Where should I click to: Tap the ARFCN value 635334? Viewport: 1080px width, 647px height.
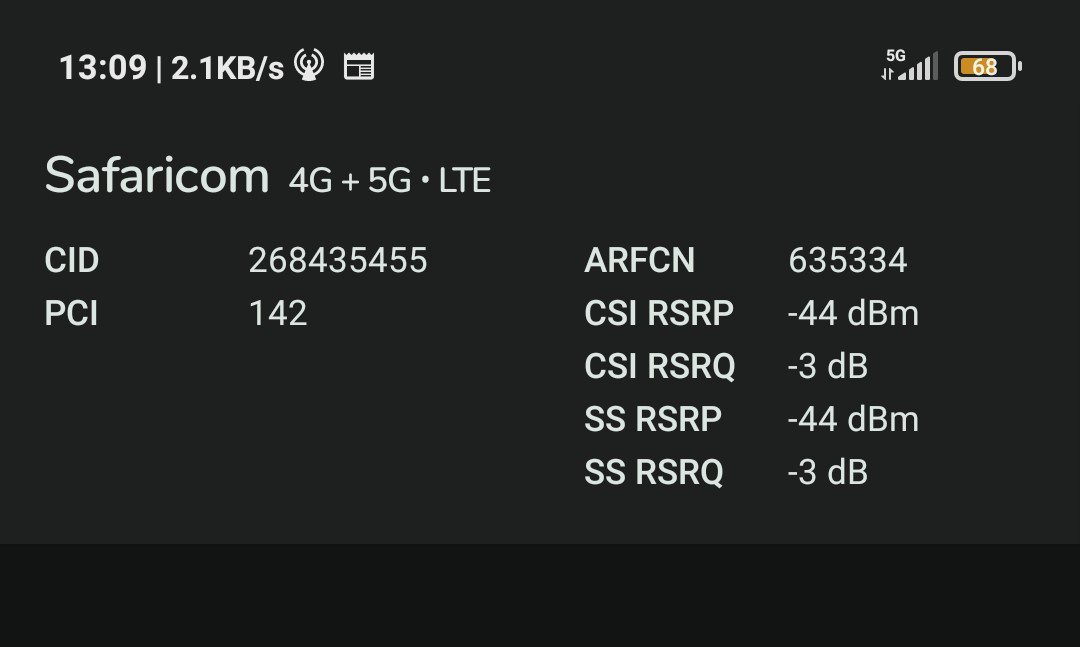(x=848, y=260)
